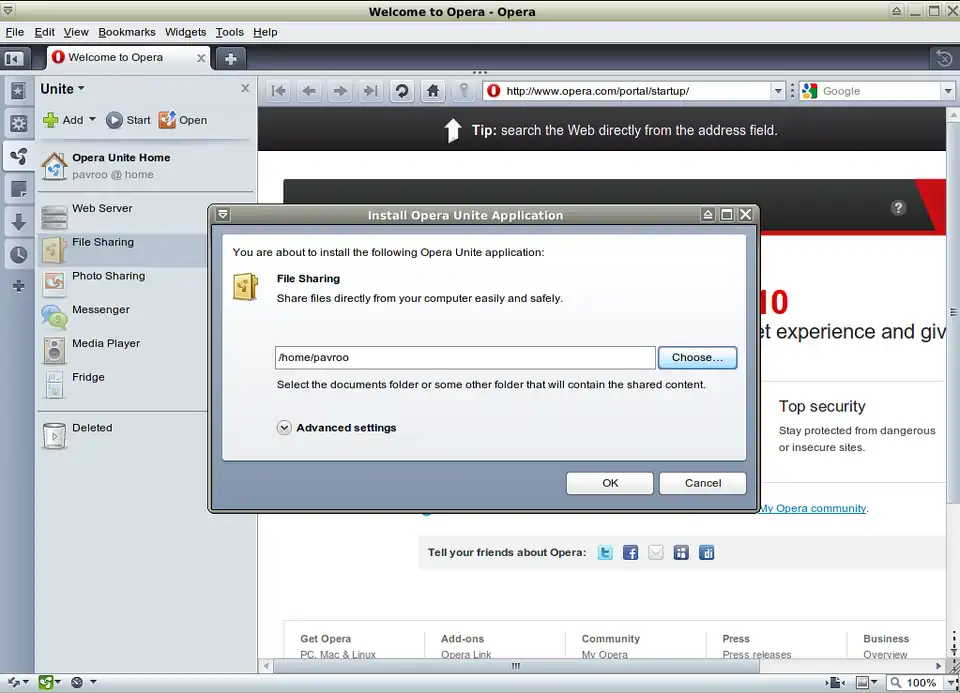Toggle the panel sidebar visibility button

coord(14,58)
